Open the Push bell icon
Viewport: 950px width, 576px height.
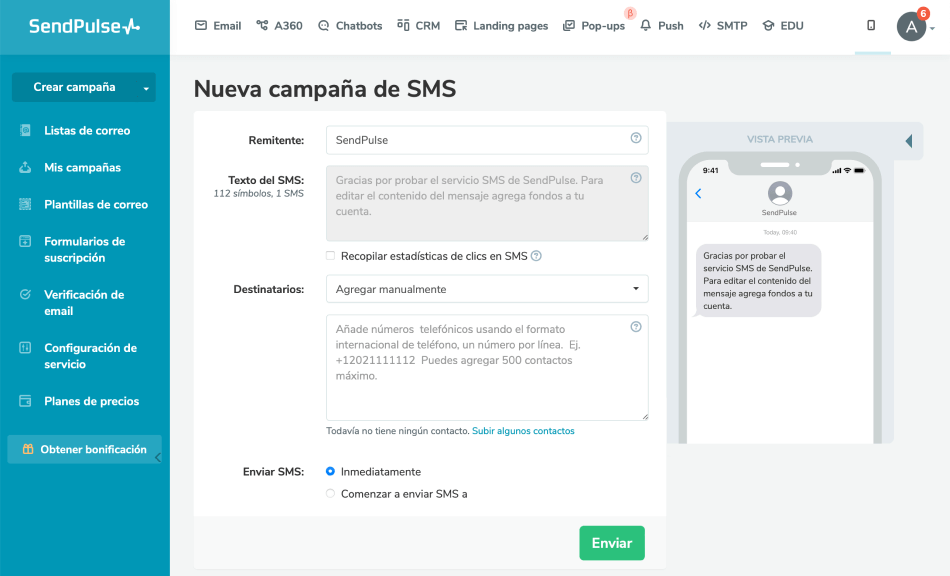pos(646,25)
